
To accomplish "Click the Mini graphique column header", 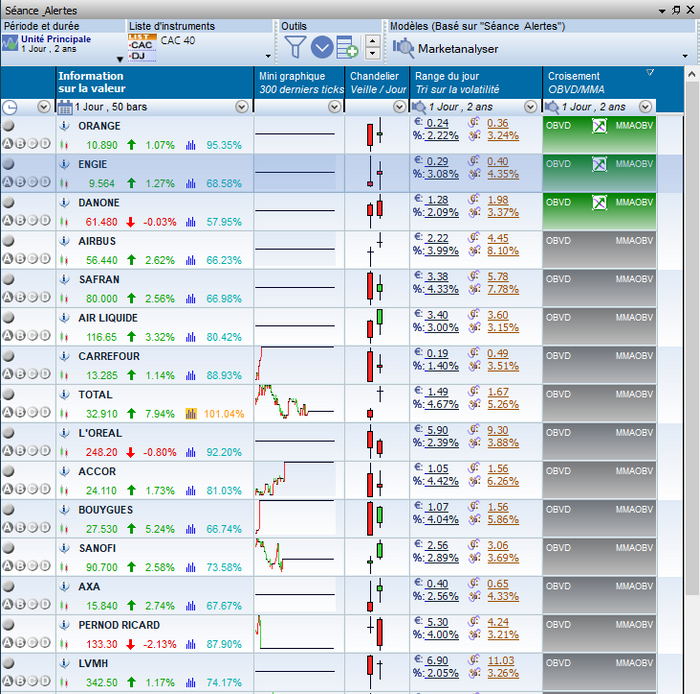I will point(299,83).
